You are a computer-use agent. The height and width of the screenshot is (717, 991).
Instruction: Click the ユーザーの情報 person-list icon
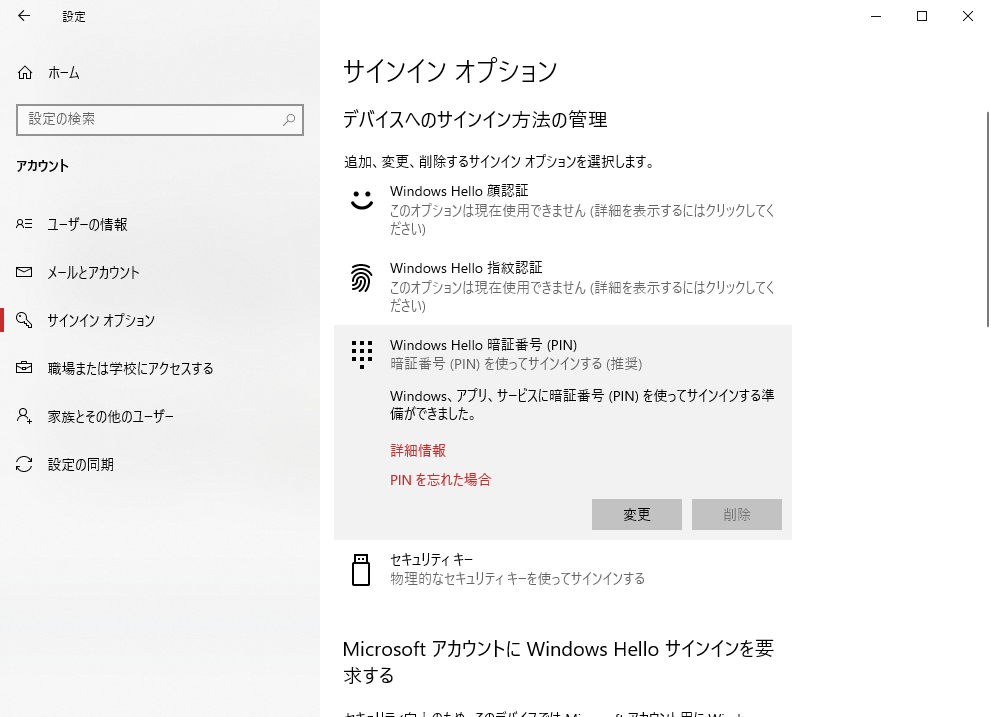(x=24, y=224)
